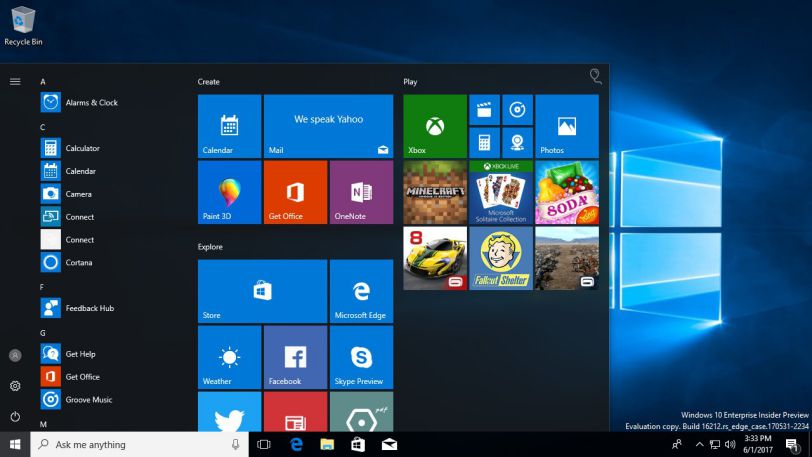The image size is (812, 457).
Task: Click the letter C group header
Action: point(42,127)
